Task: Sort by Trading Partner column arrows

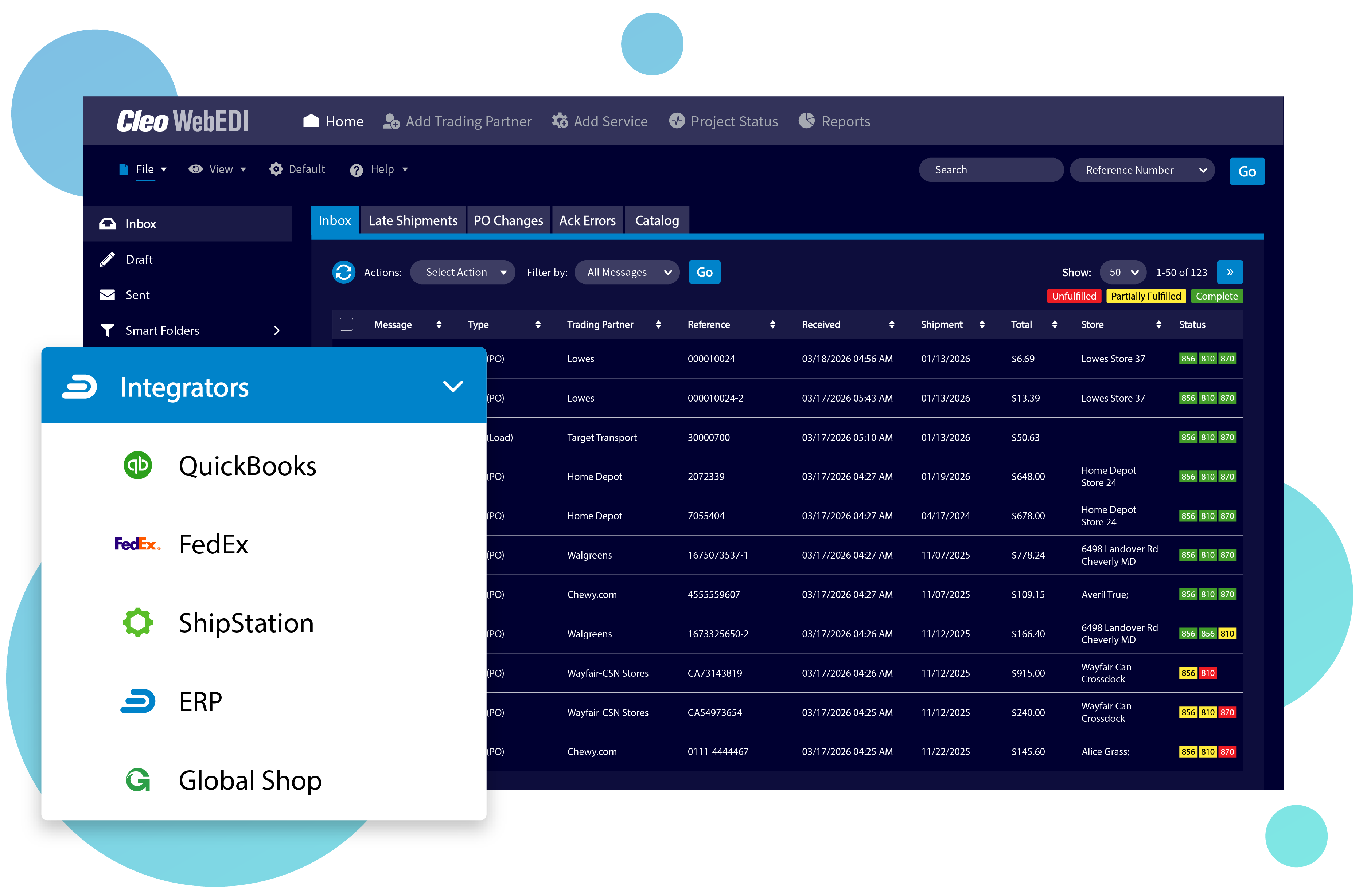Action: pyautogui.click(x=658, y=325)
